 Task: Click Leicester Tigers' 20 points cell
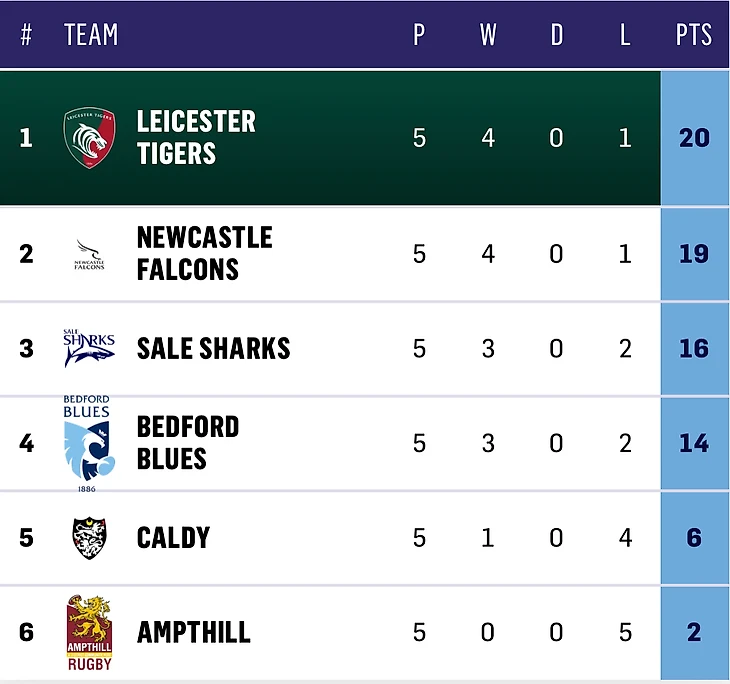pos(694,137)
